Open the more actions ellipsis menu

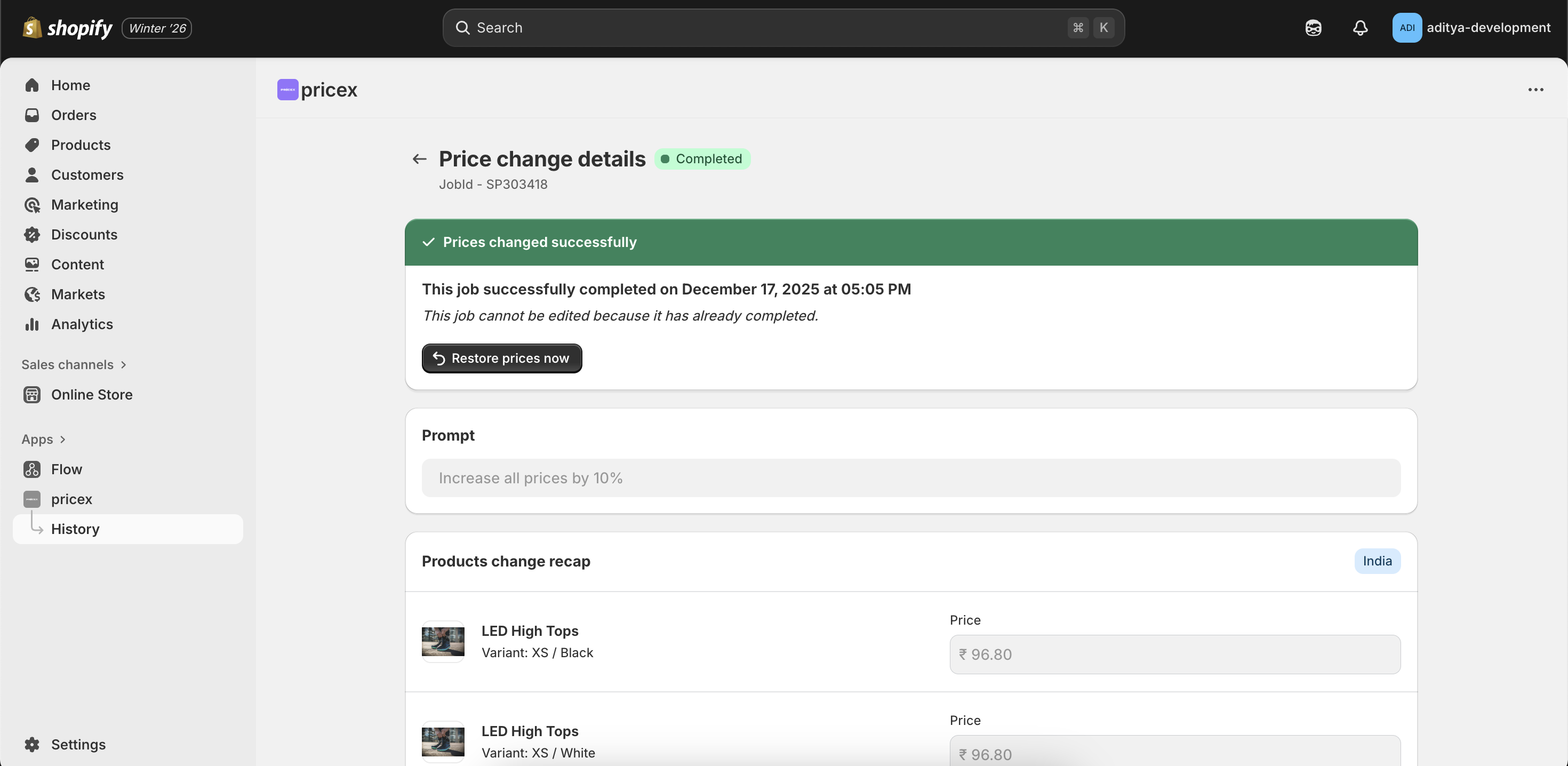point(1536,90)
